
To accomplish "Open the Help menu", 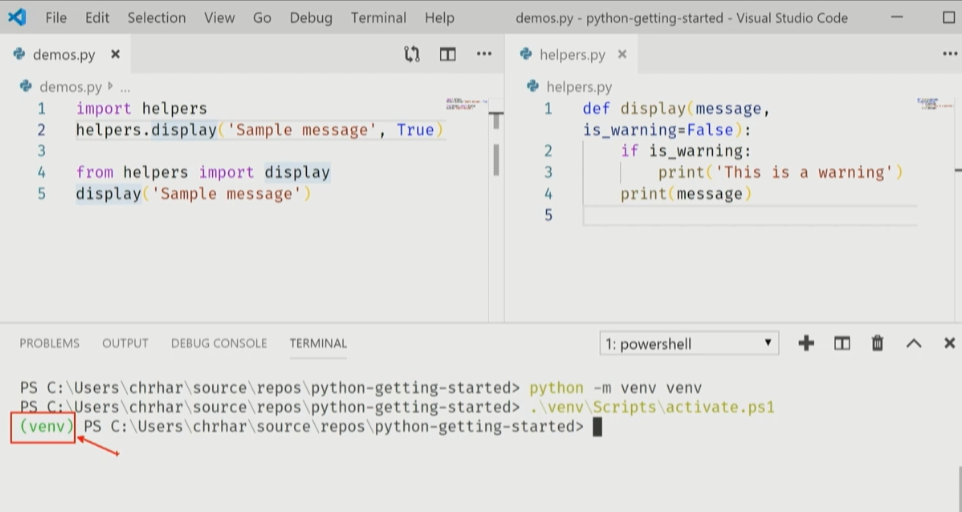I will click(x=439, y=18).
